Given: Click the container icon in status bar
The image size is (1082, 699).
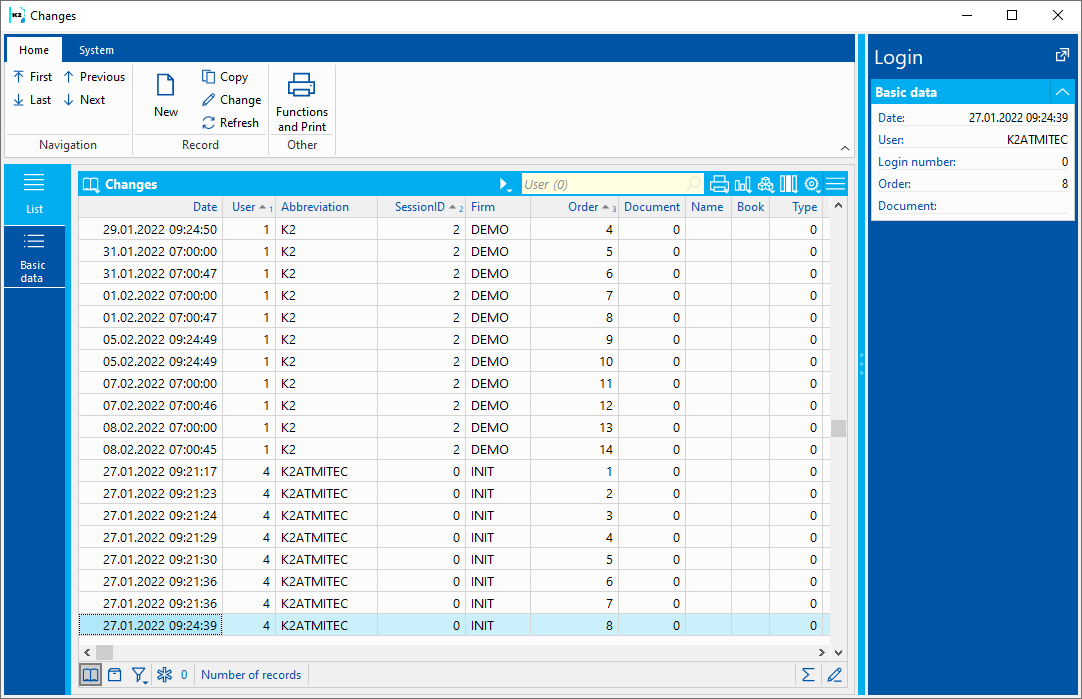Looking at the screenshot, I should coord(115,675).
